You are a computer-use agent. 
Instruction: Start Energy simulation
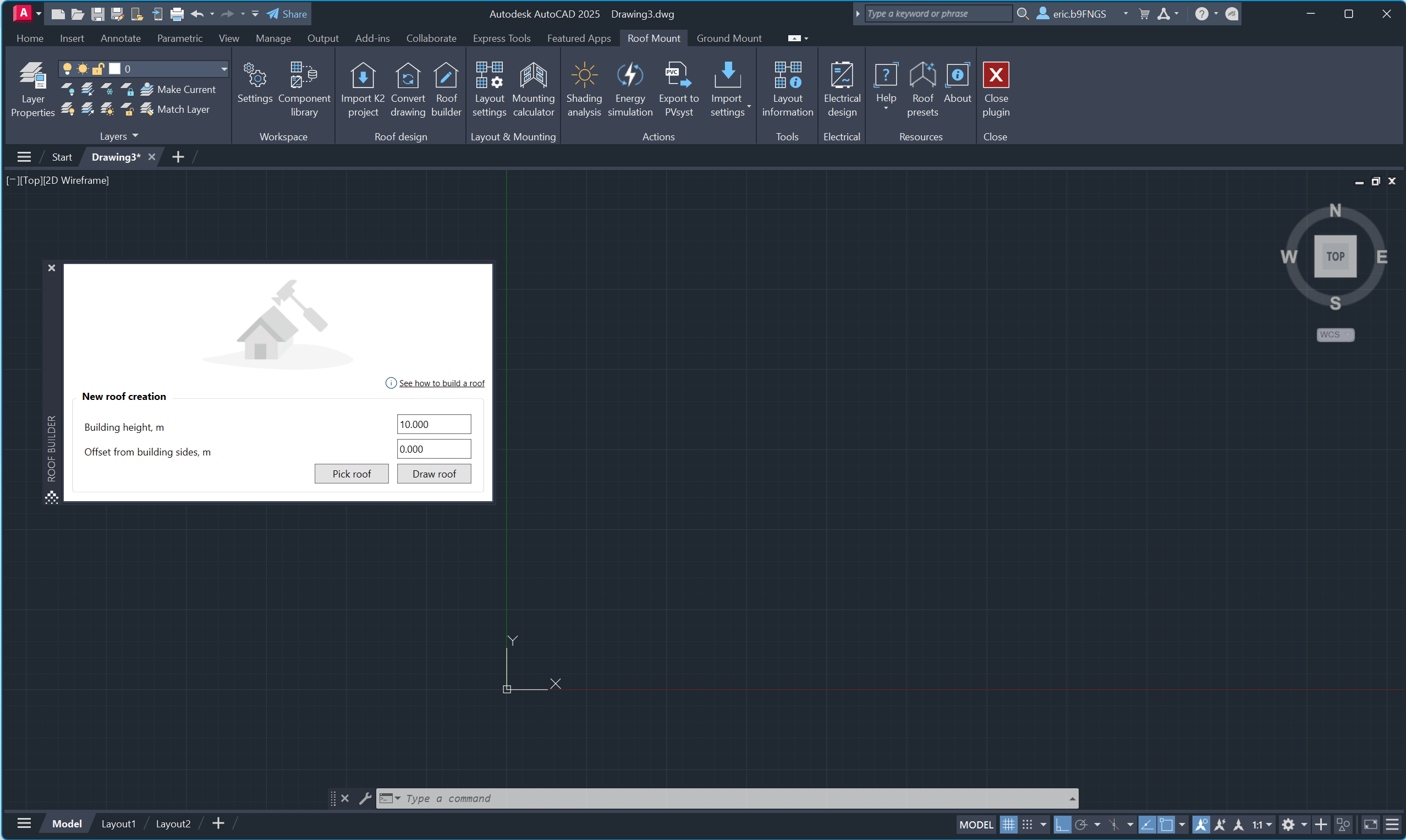pos(630,90)
